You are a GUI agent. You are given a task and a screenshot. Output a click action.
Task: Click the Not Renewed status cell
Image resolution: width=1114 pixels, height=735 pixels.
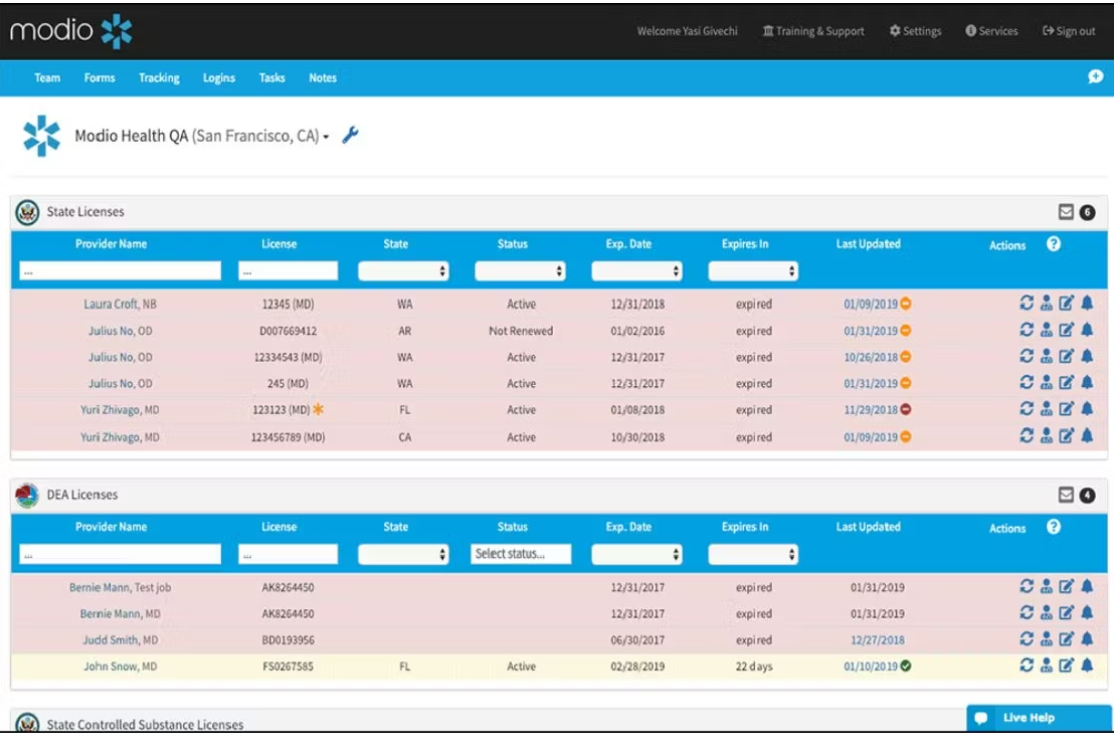click(521, 331)
